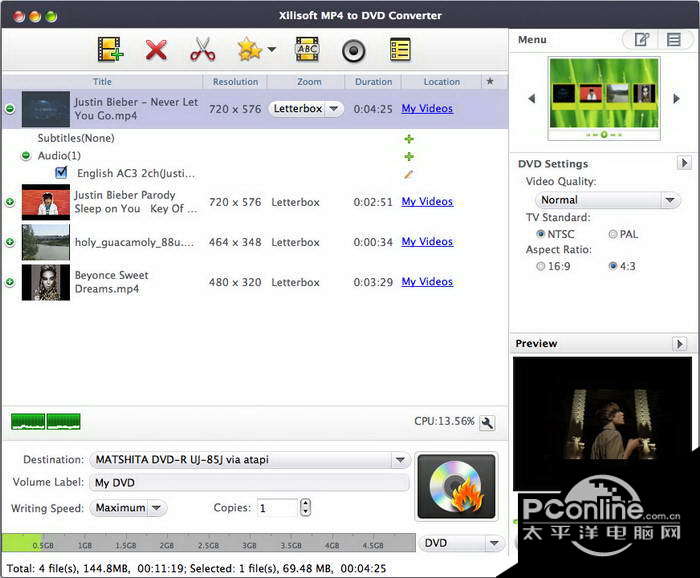This screenshot has width=700, height=578.
Task: Click the 720 x 576 resolution of first video
Action: (235, 109)
